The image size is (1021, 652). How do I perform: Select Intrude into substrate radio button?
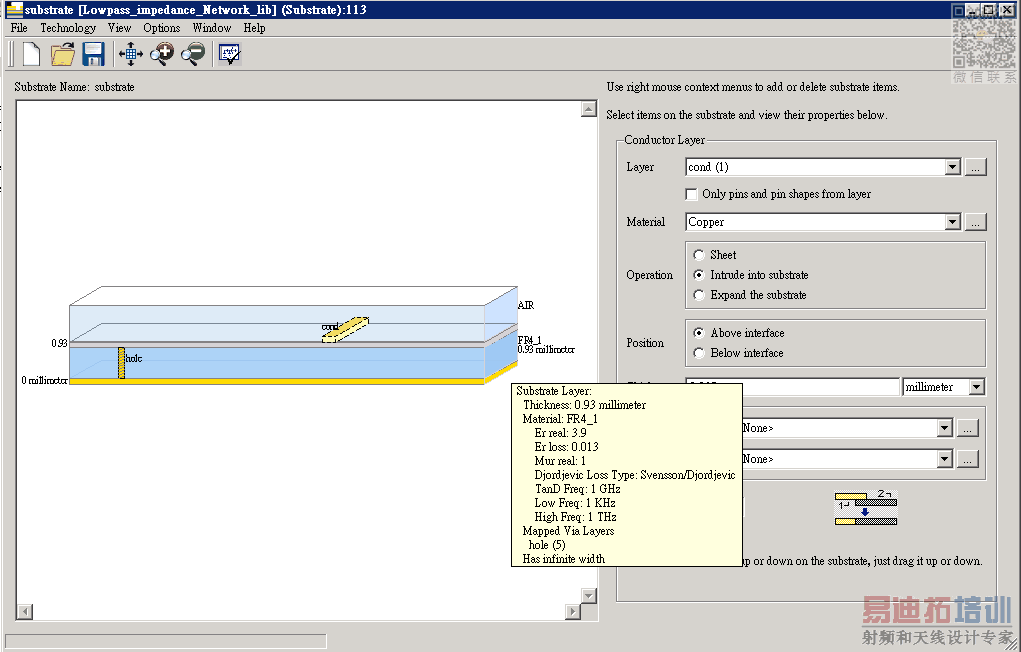click(699, 275)
